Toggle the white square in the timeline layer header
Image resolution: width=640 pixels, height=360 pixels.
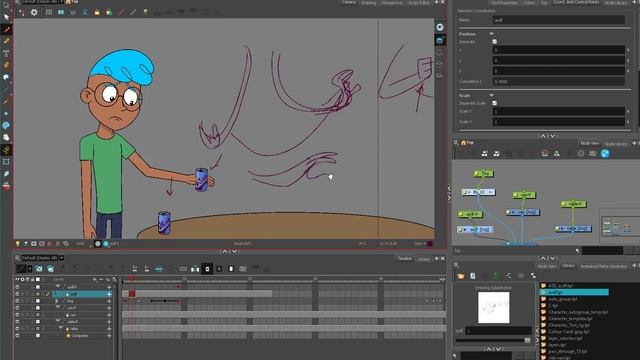(38, 280)
